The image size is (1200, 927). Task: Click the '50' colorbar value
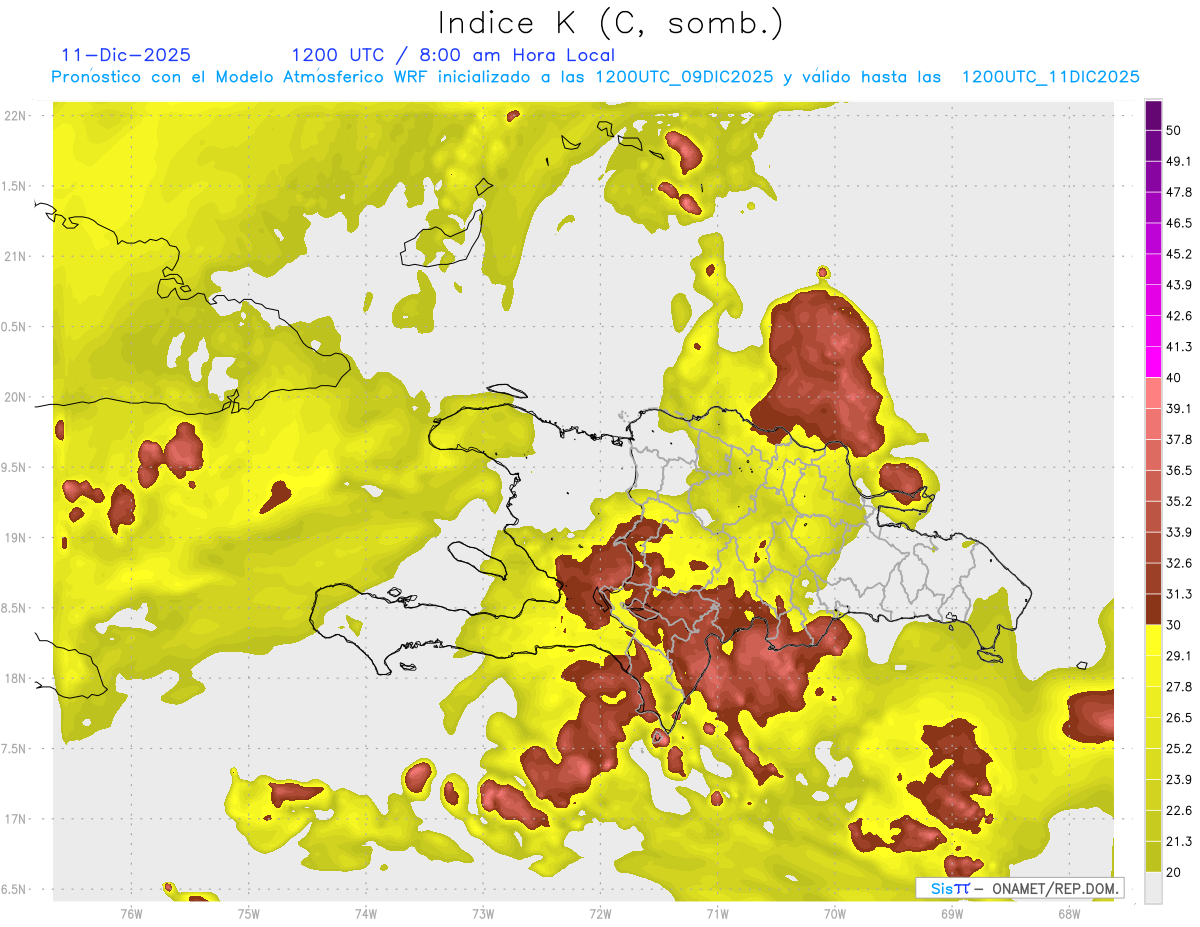coord(1174,130)
